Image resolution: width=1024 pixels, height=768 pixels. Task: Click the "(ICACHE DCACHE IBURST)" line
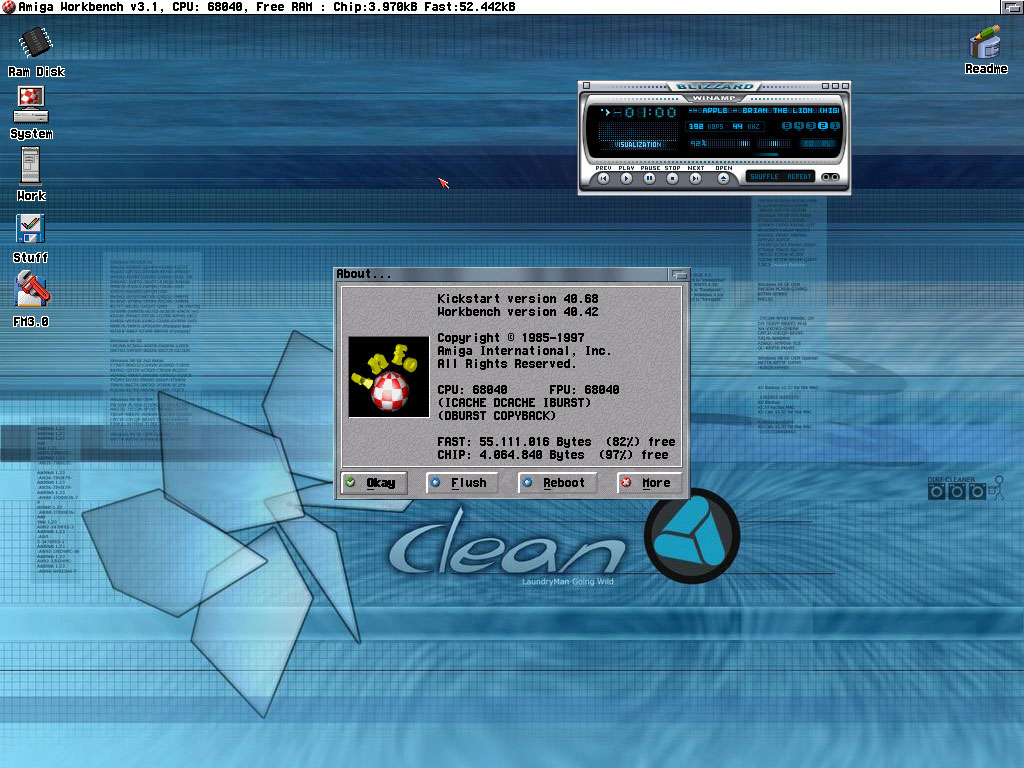pos(514,403)
